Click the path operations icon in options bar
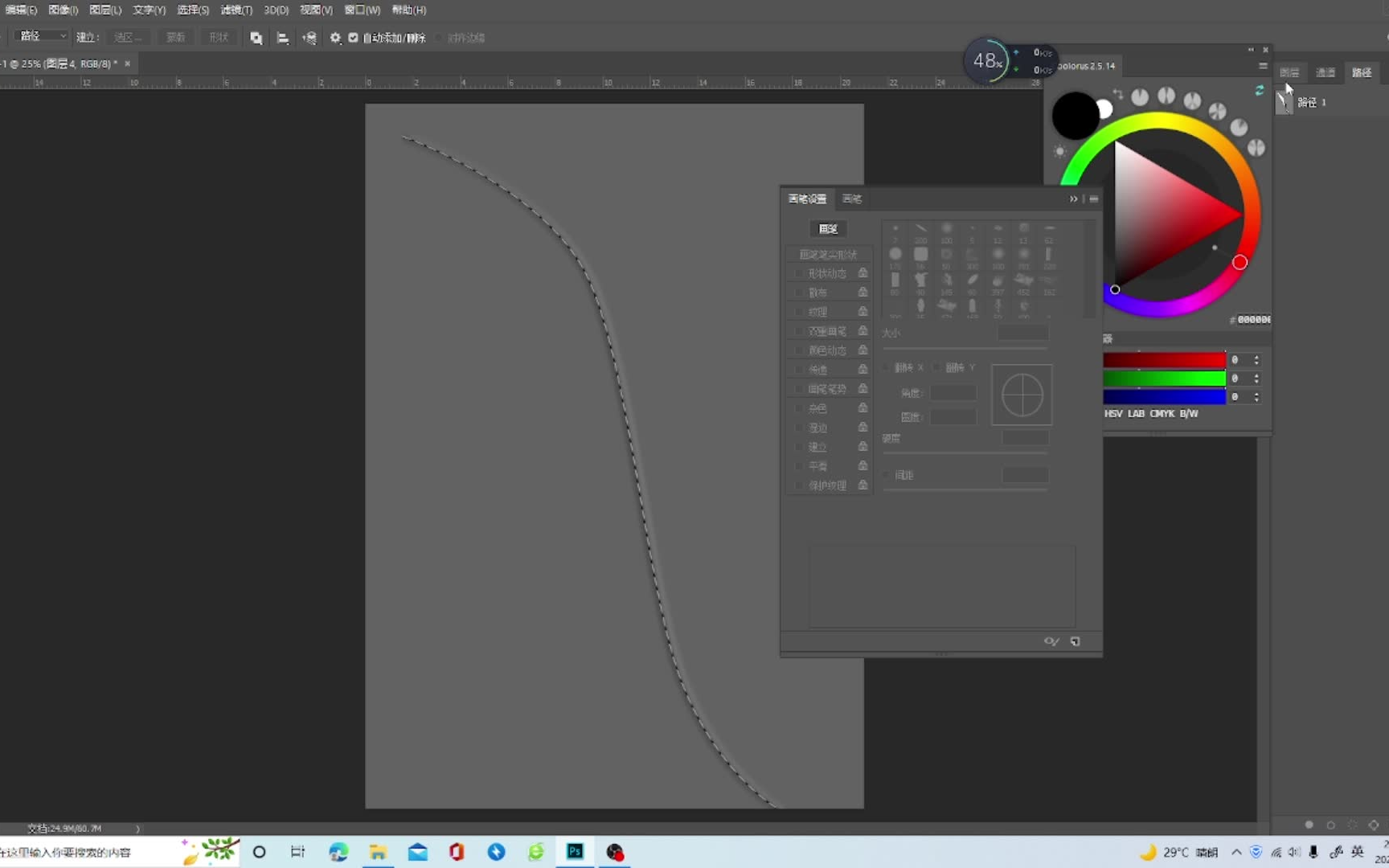 [x=256, y=38]
